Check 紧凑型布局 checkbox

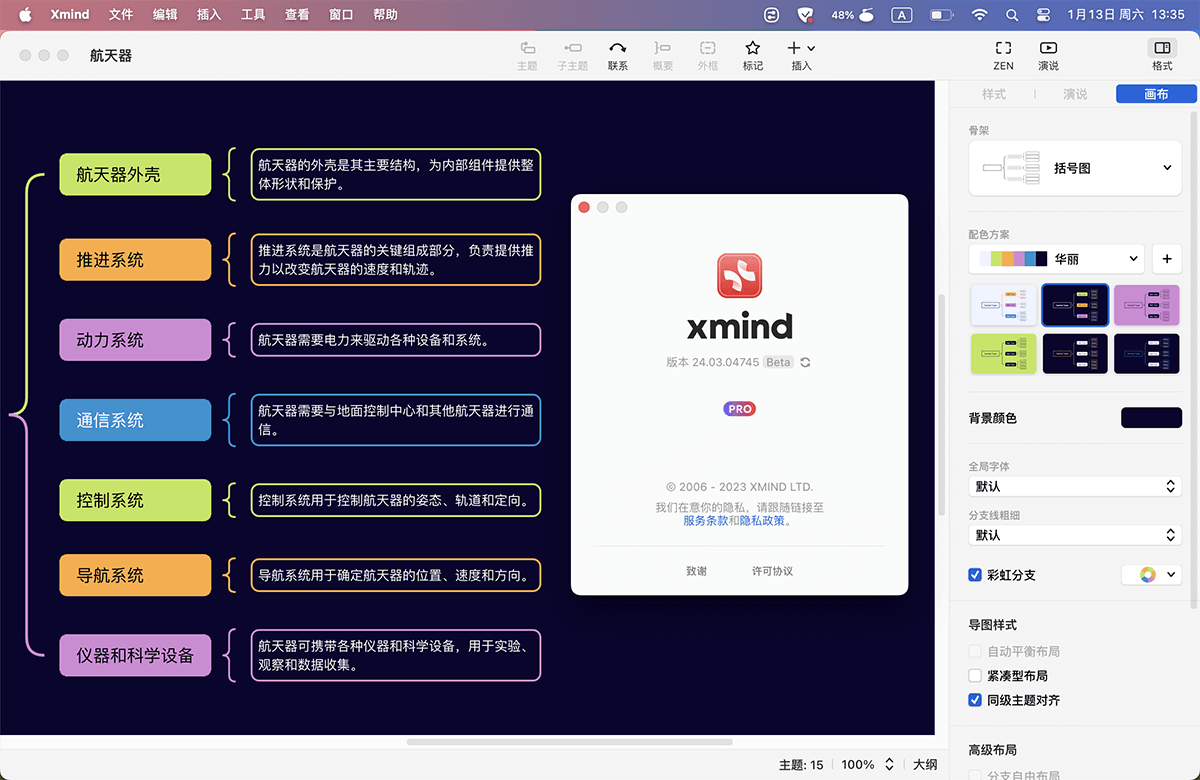pyautogui.click(x=975, y=676)
